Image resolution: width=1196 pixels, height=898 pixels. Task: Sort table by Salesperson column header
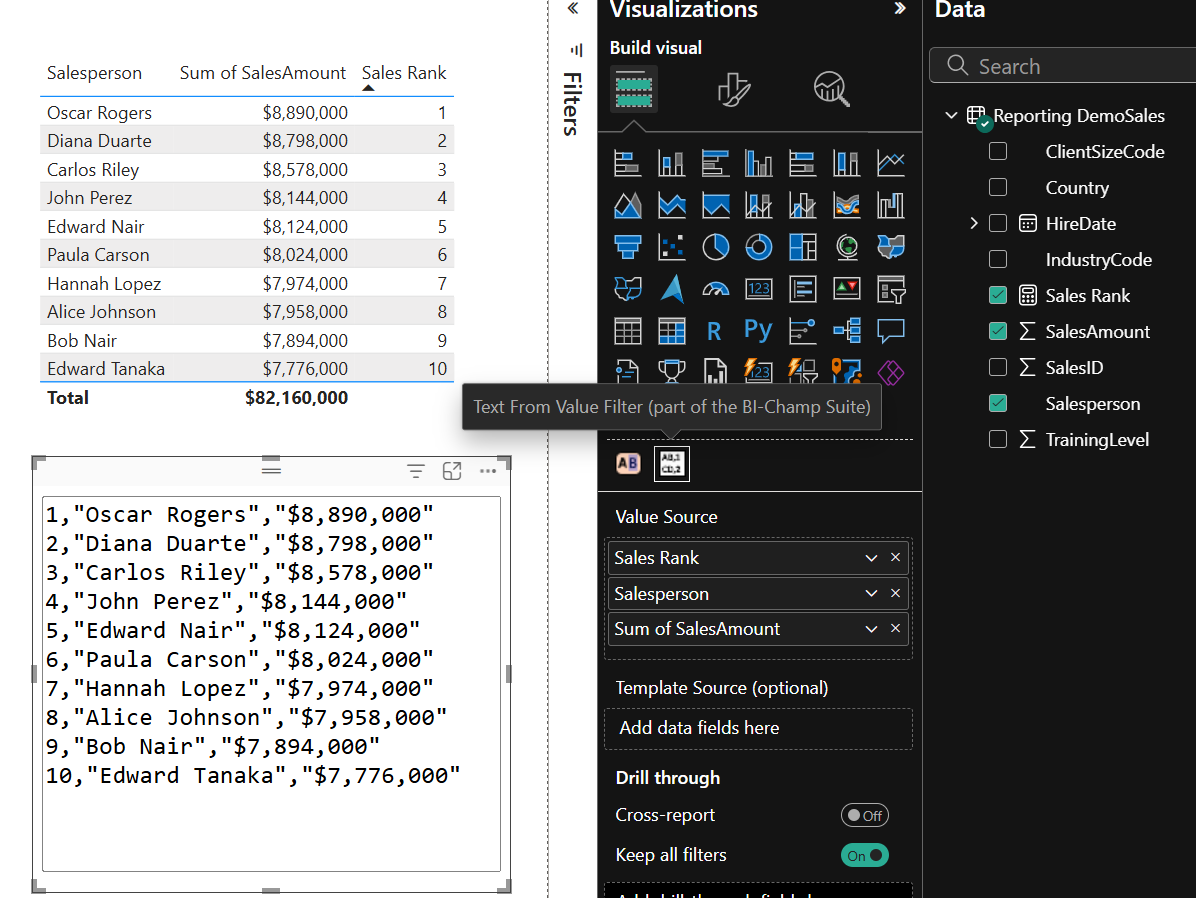point(95,72)
